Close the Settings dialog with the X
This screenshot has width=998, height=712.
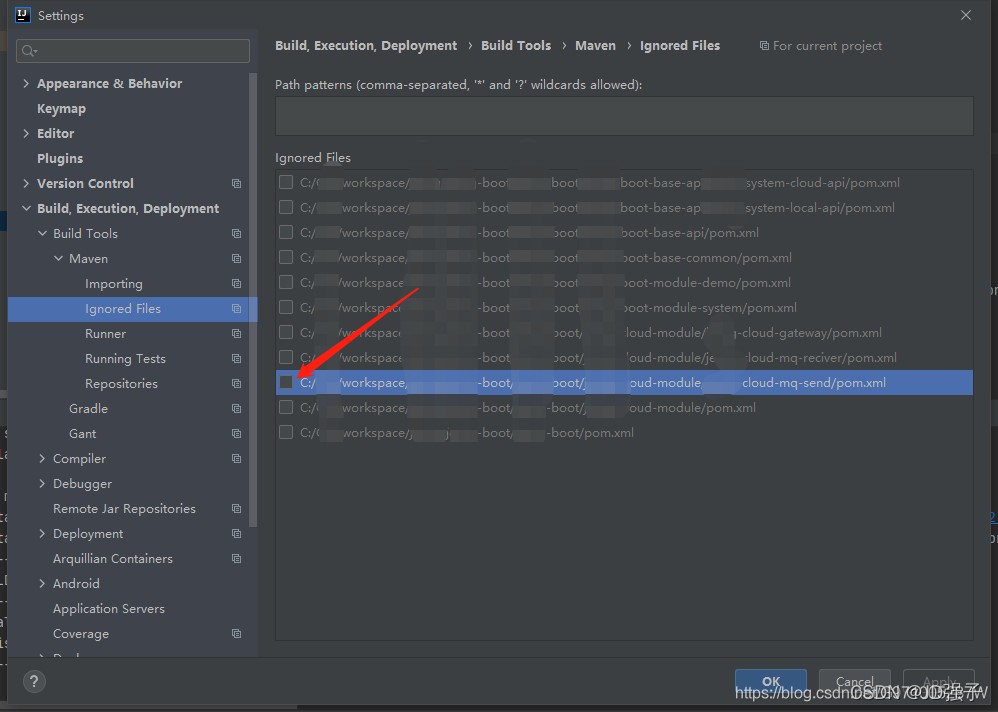click(x=966, y=15)
